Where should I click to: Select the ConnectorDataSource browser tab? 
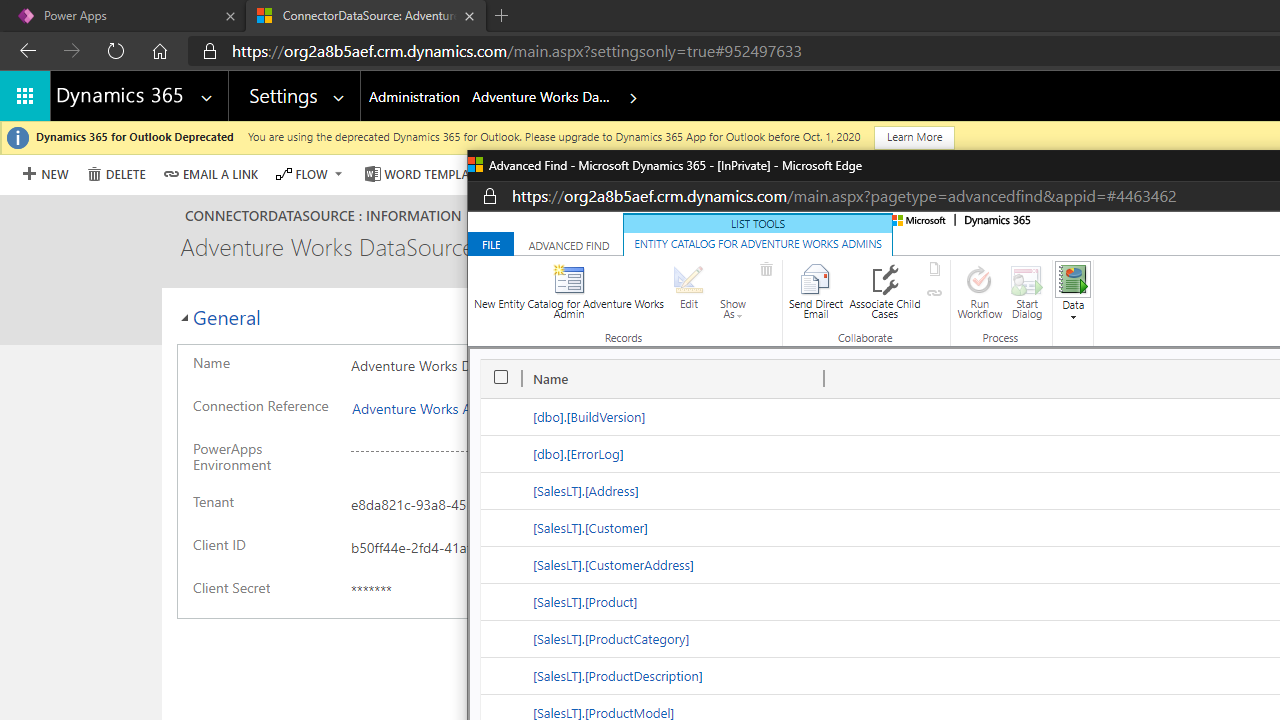pos(365,16)
